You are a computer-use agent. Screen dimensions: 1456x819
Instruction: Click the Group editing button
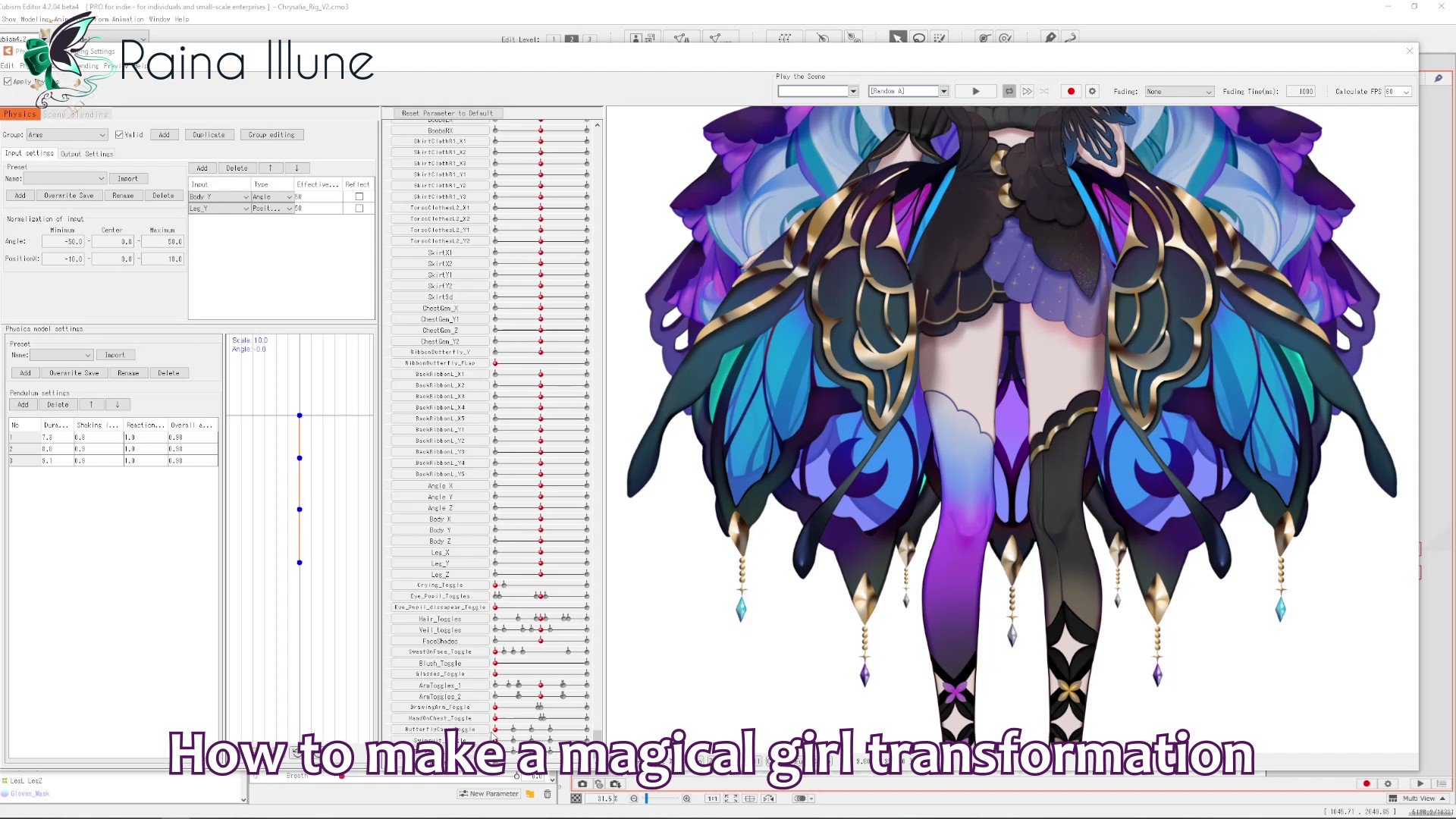[x=271, y=135]
